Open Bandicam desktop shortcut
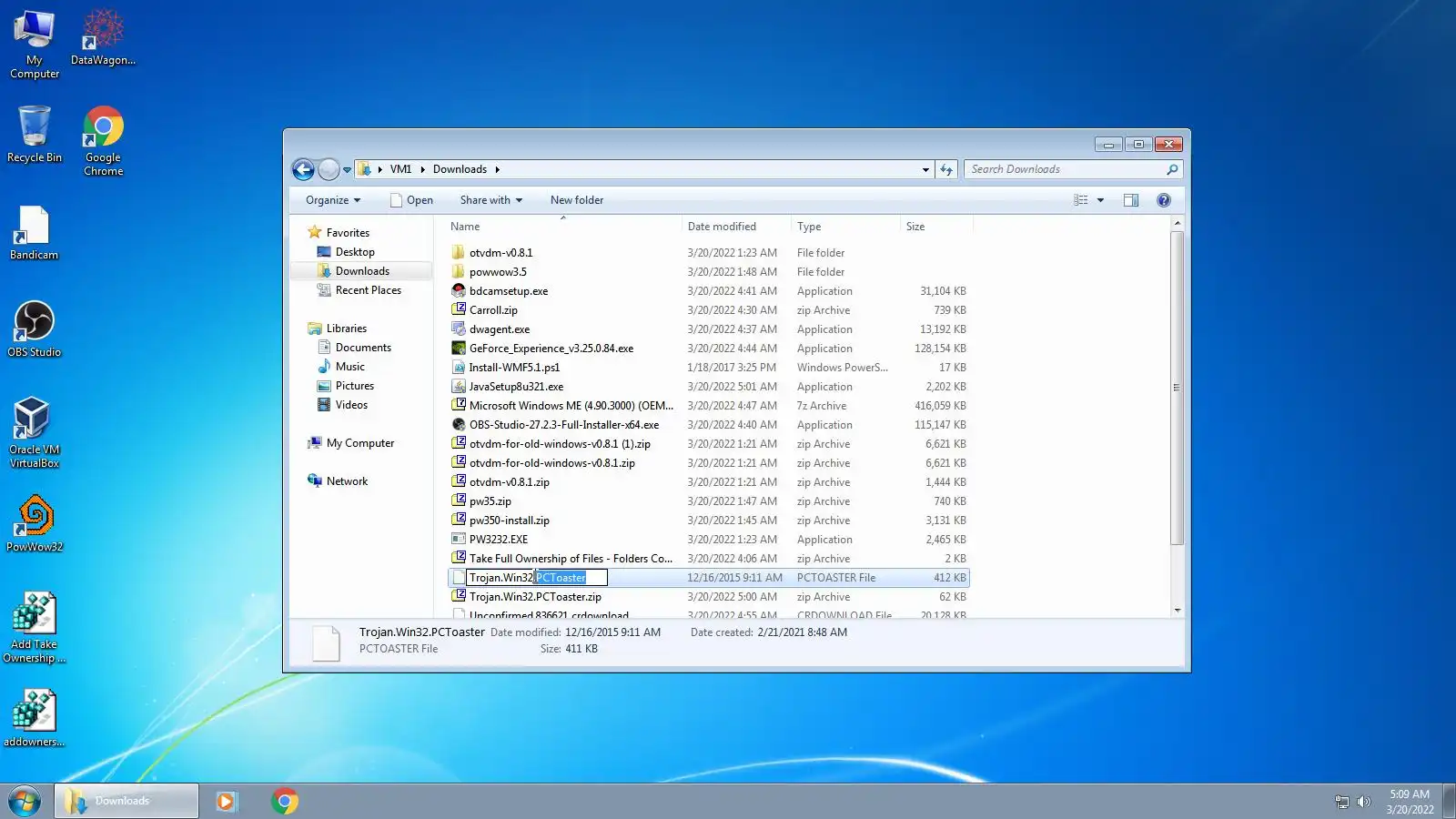The image size is (1456, 819). tap(35, 233)
